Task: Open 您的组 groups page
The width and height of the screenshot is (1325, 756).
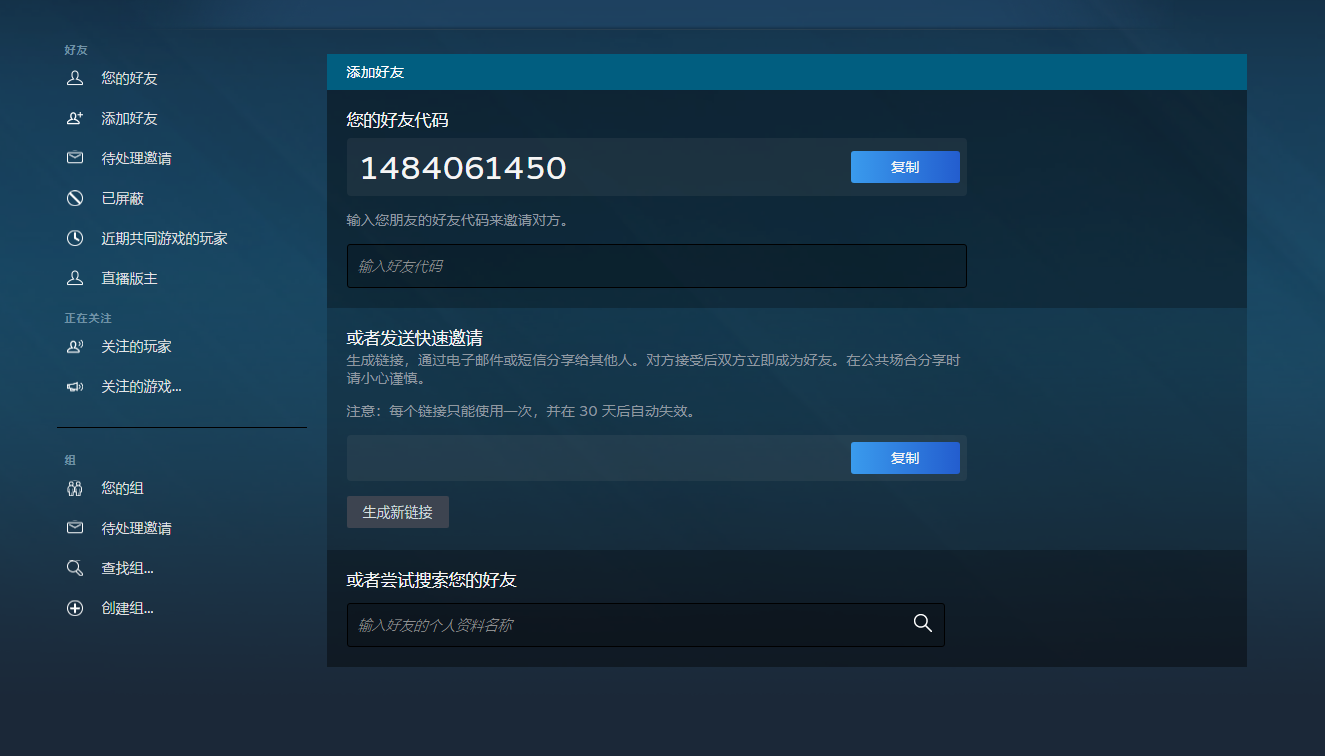Action: [122, 488]
